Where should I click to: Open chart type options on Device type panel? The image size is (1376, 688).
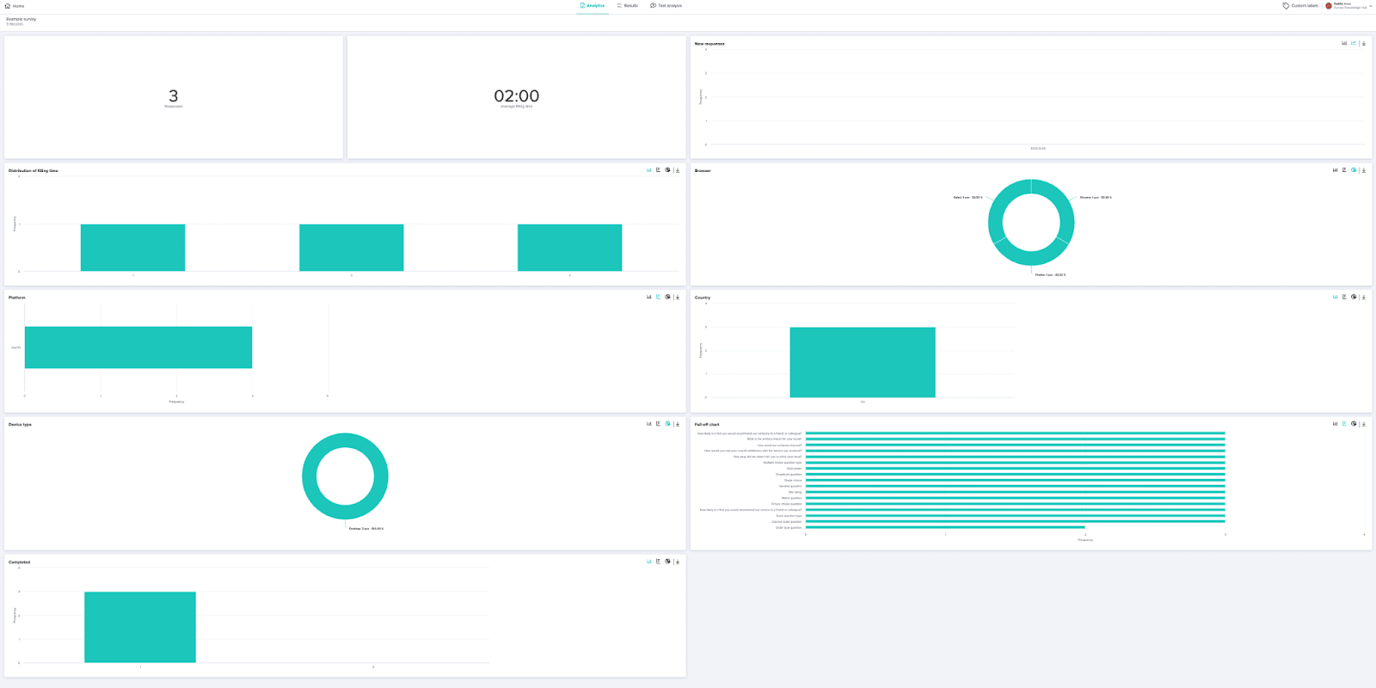click(x=666, y=422)
